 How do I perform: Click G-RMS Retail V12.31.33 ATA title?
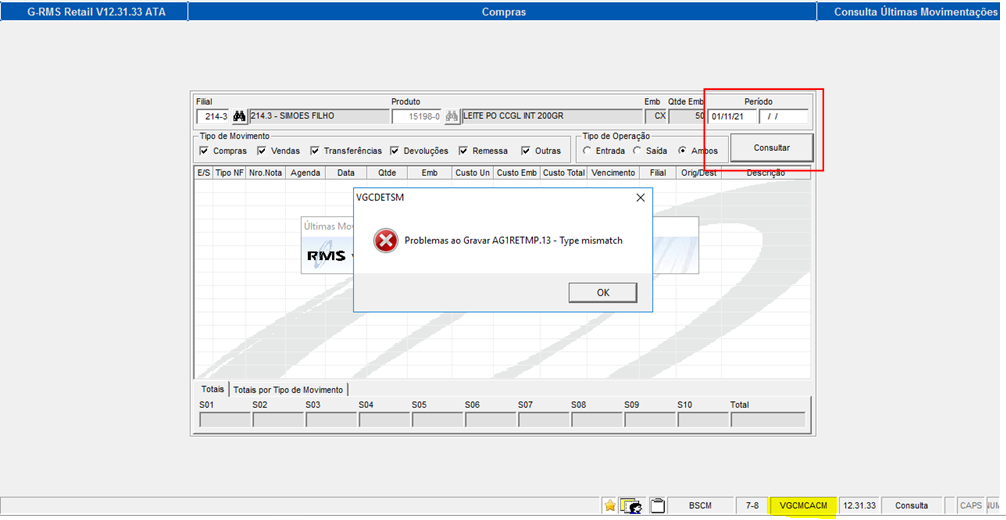coord(96,12)
